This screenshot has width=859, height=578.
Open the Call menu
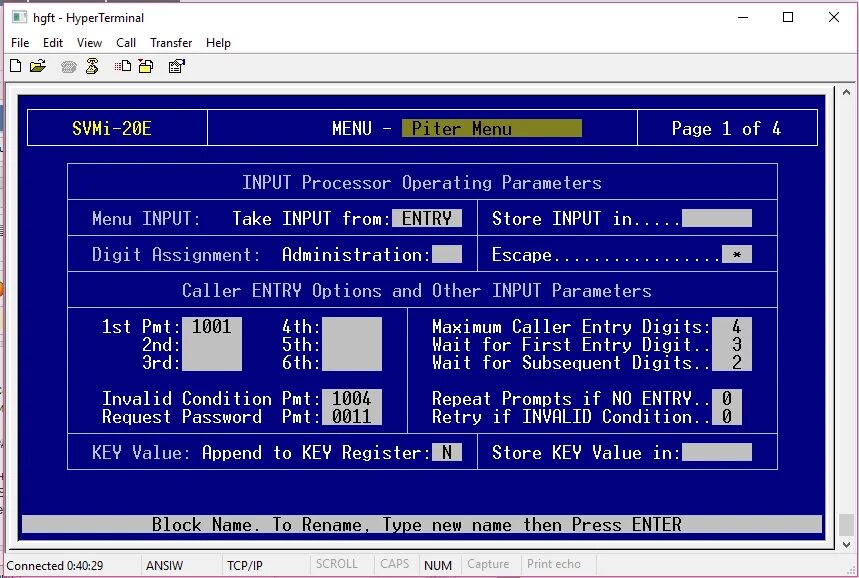click(126, 43)
